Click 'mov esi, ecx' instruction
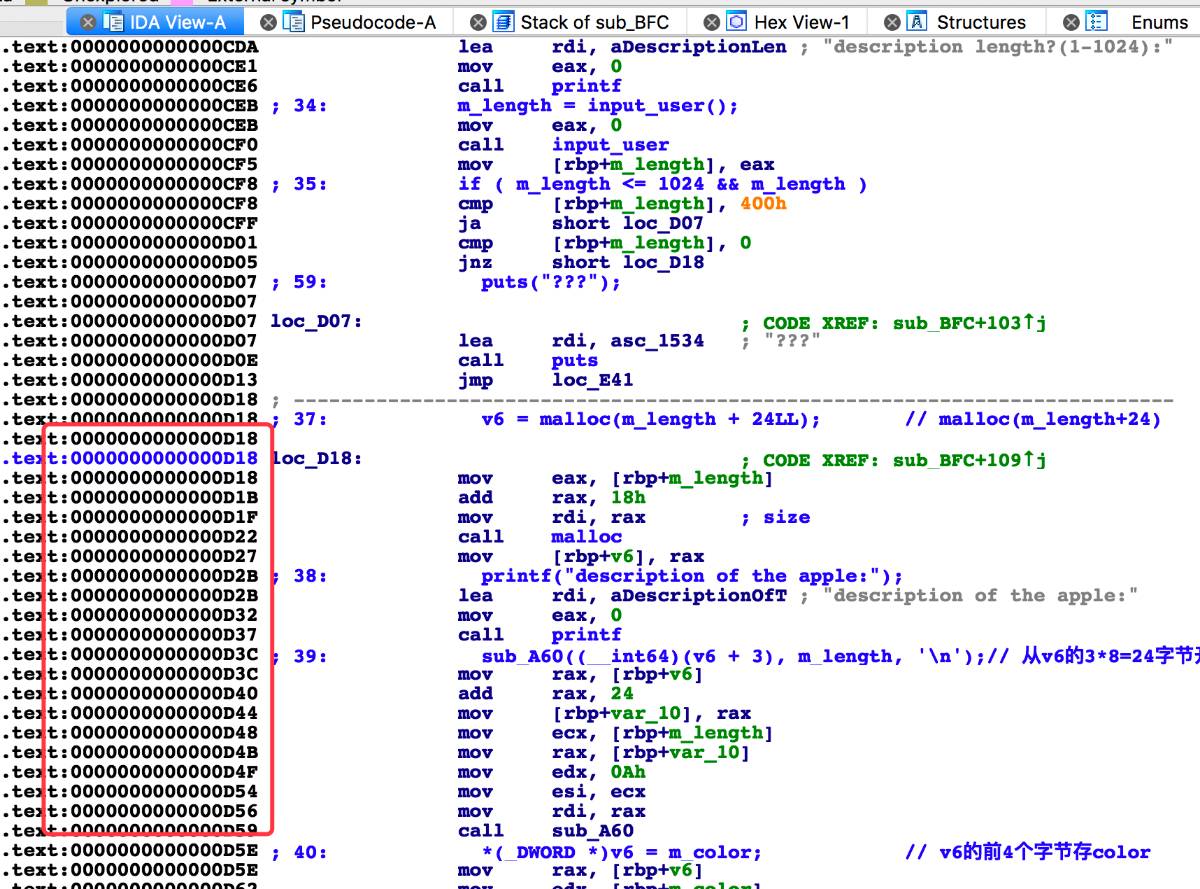 tap(551, 792)
